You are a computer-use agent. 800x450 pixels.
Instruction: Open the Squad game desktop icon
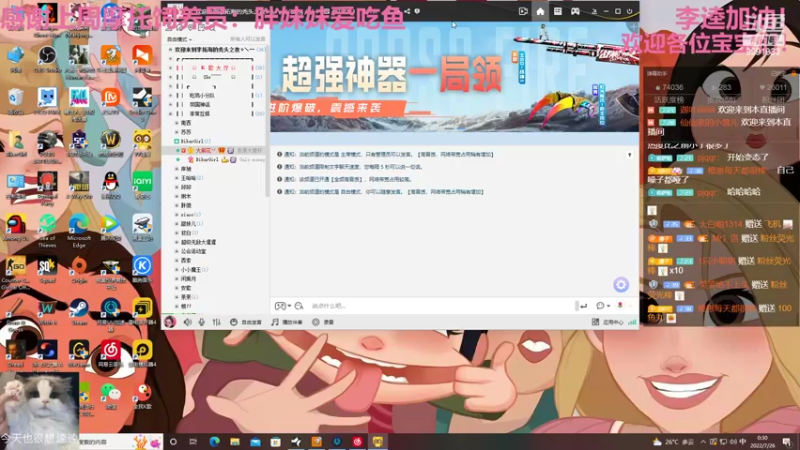(47, 269)
